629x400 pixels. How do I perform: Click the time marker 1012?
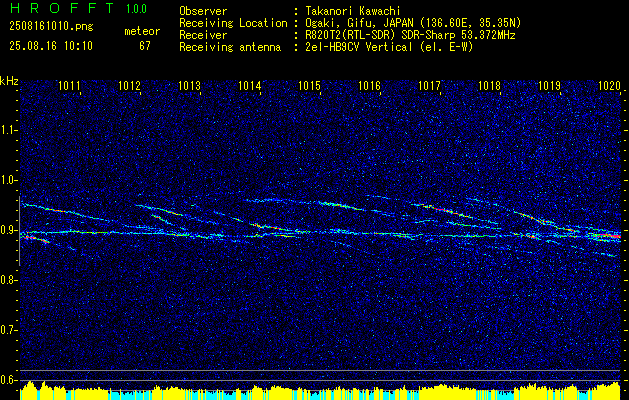pos(130,85)
